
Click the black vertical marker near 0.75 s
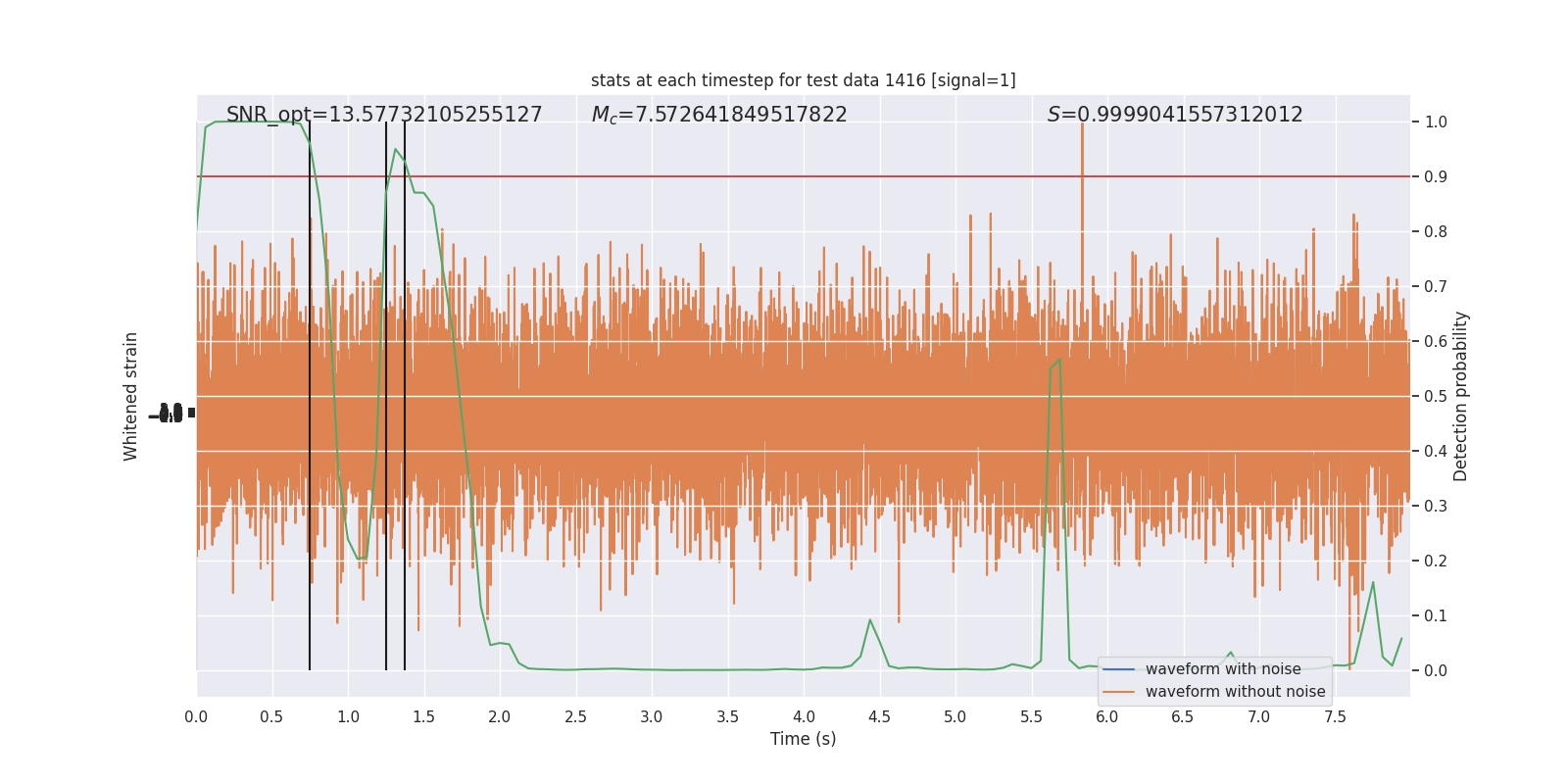(x=310, y=396)
